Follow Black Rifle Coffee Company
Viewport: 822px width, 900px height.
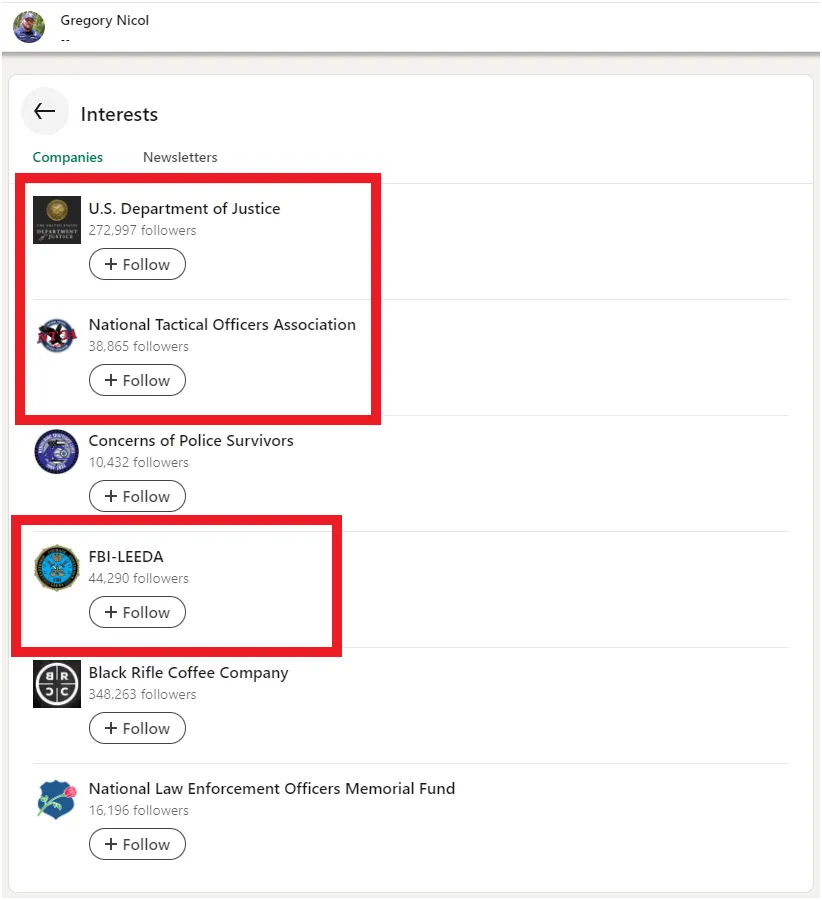pyautogui.click(x=137, y=729)
